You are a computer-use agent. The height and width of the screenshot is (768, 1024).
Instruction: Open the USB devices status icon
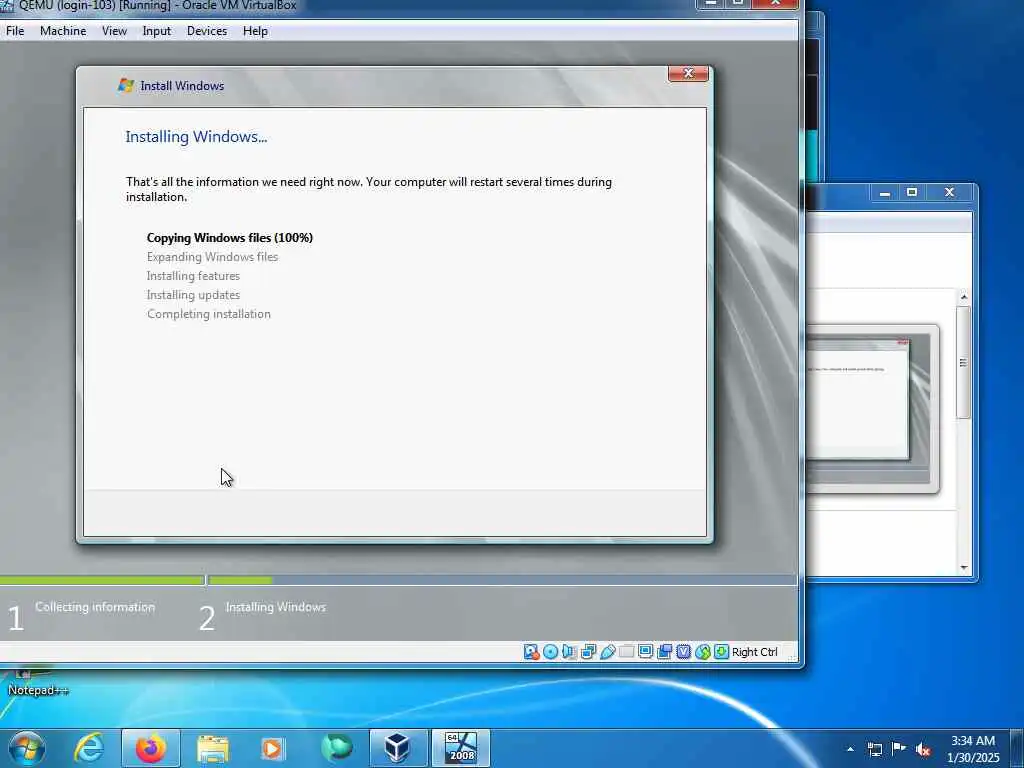607,652
